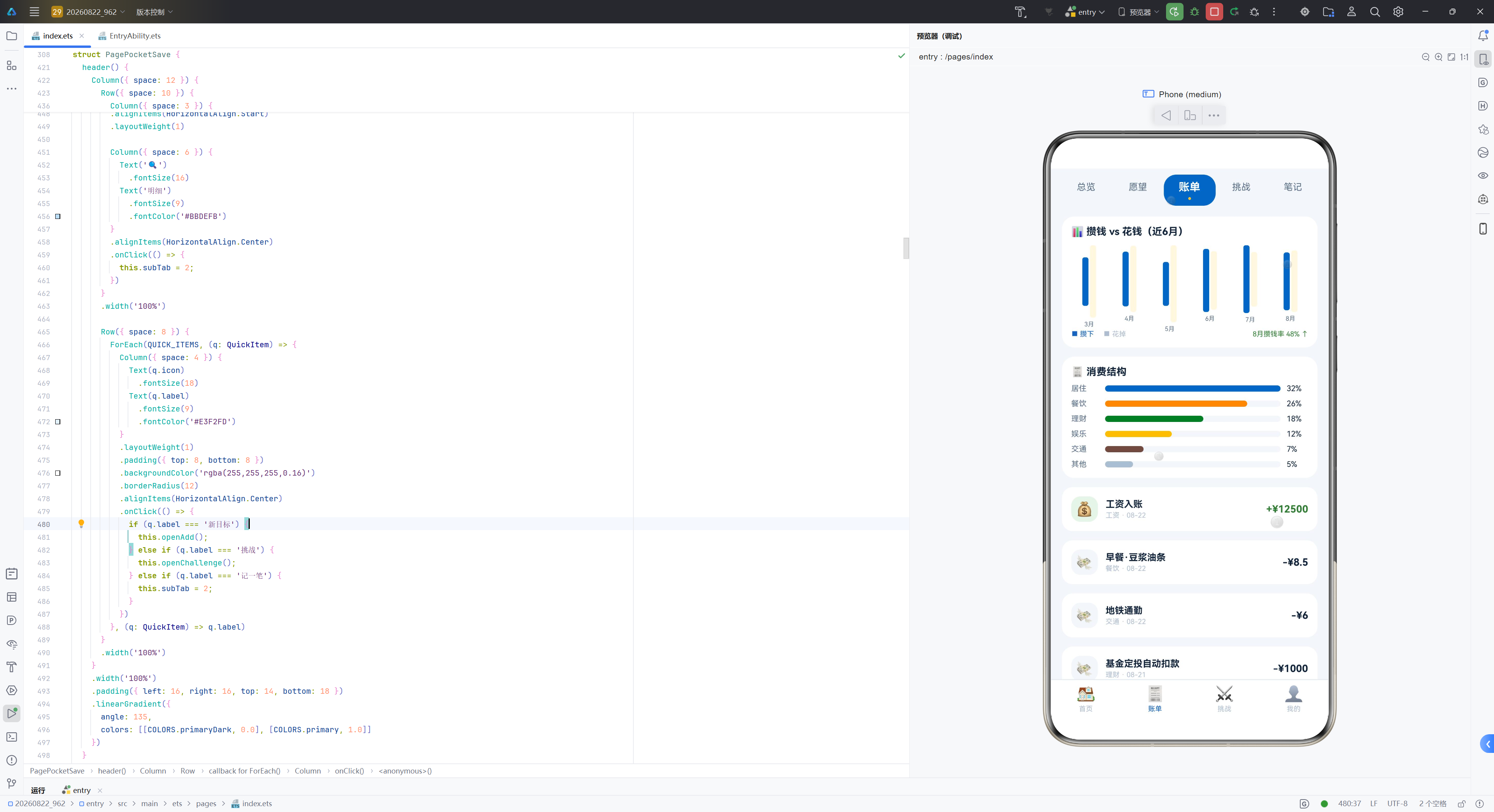This screenshot has width=1494, height=812.
Task: Fit previewer to window icon
Action: click(x=1451, y=57)
